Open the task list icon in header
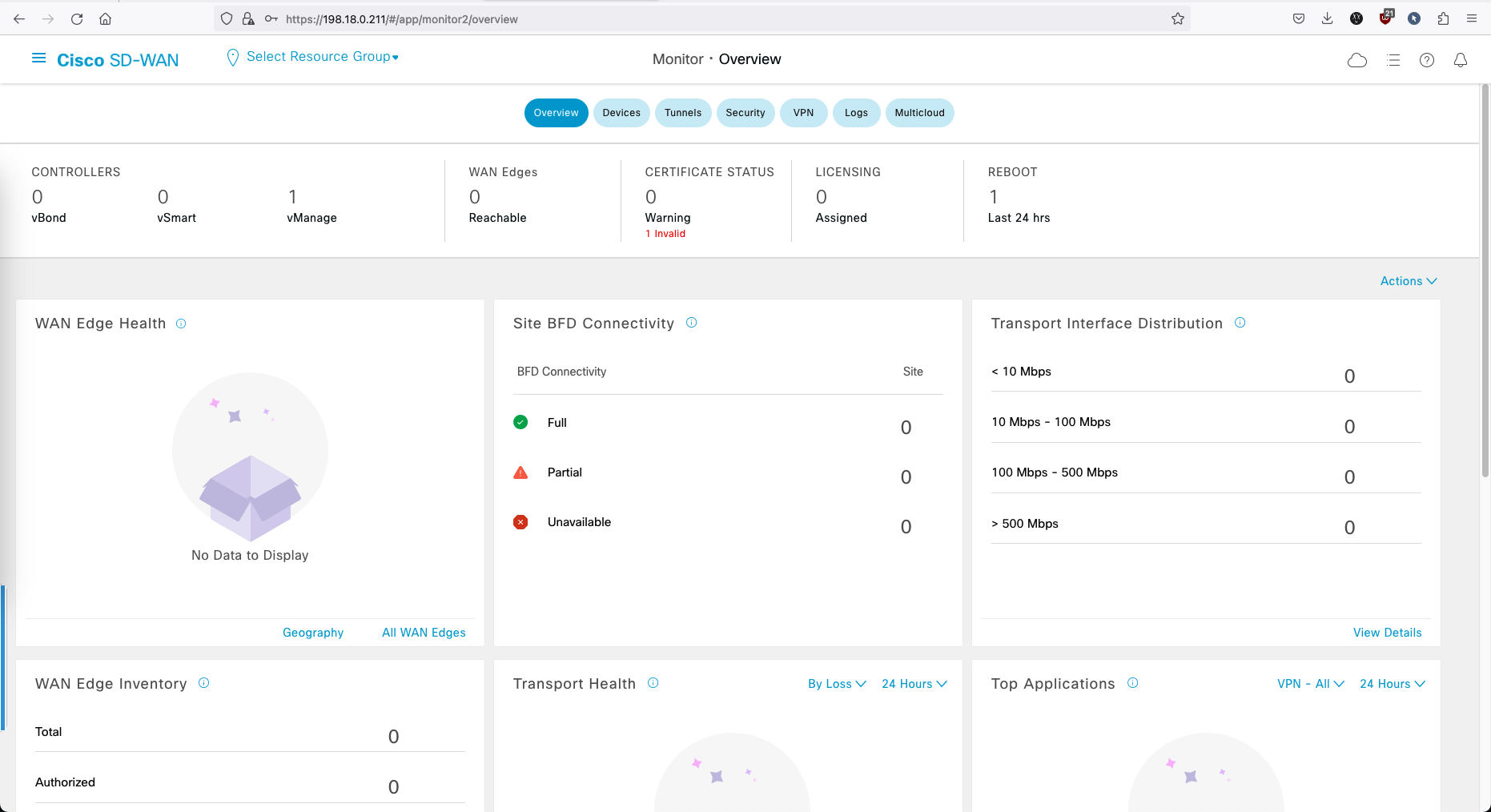Screen dimensions: 1491x812 pyautogui.click(x=1393, y=60)
